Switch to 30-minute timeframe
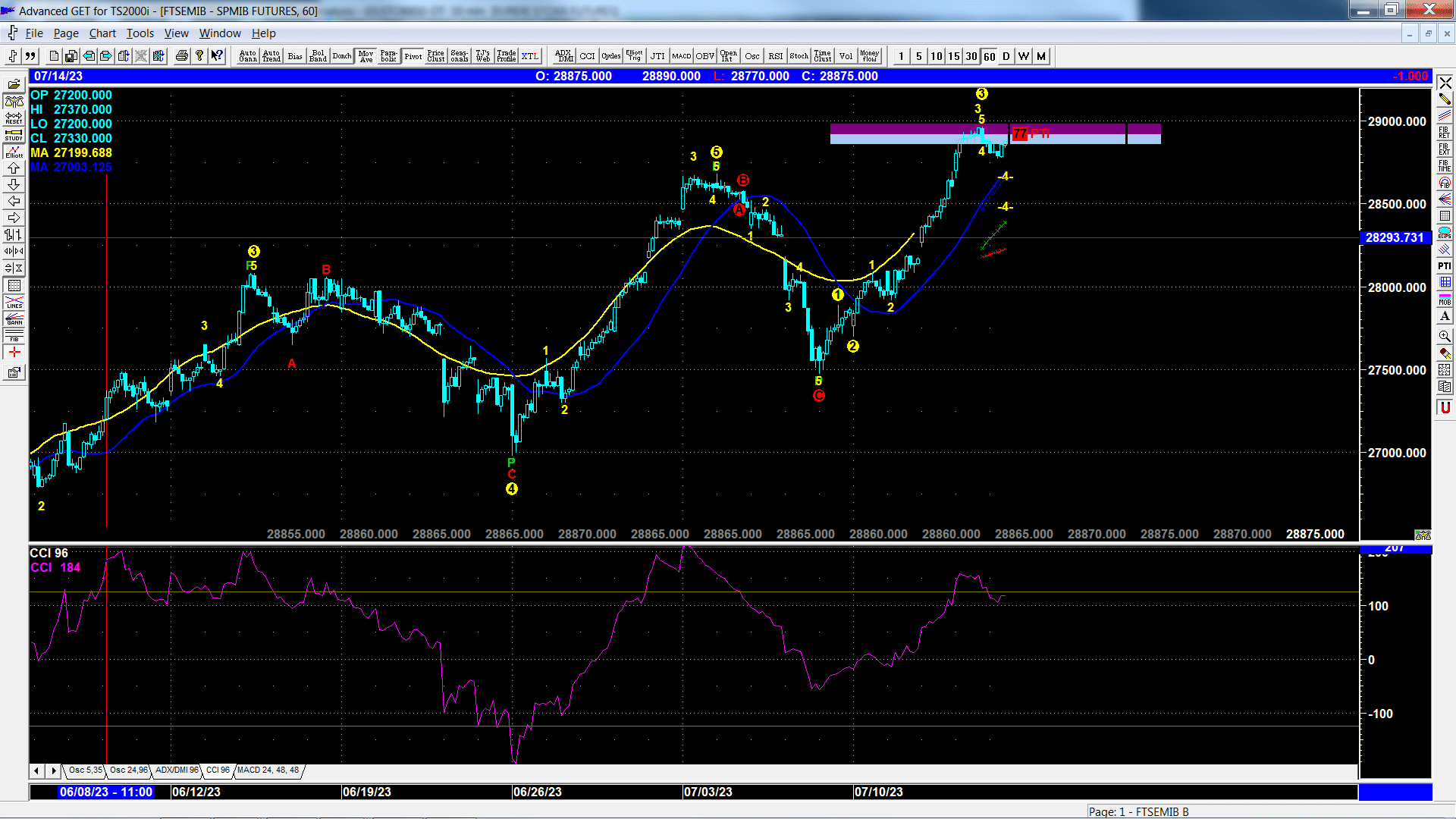This screenshot has width=1456, height=819. (x=971, y=56)
